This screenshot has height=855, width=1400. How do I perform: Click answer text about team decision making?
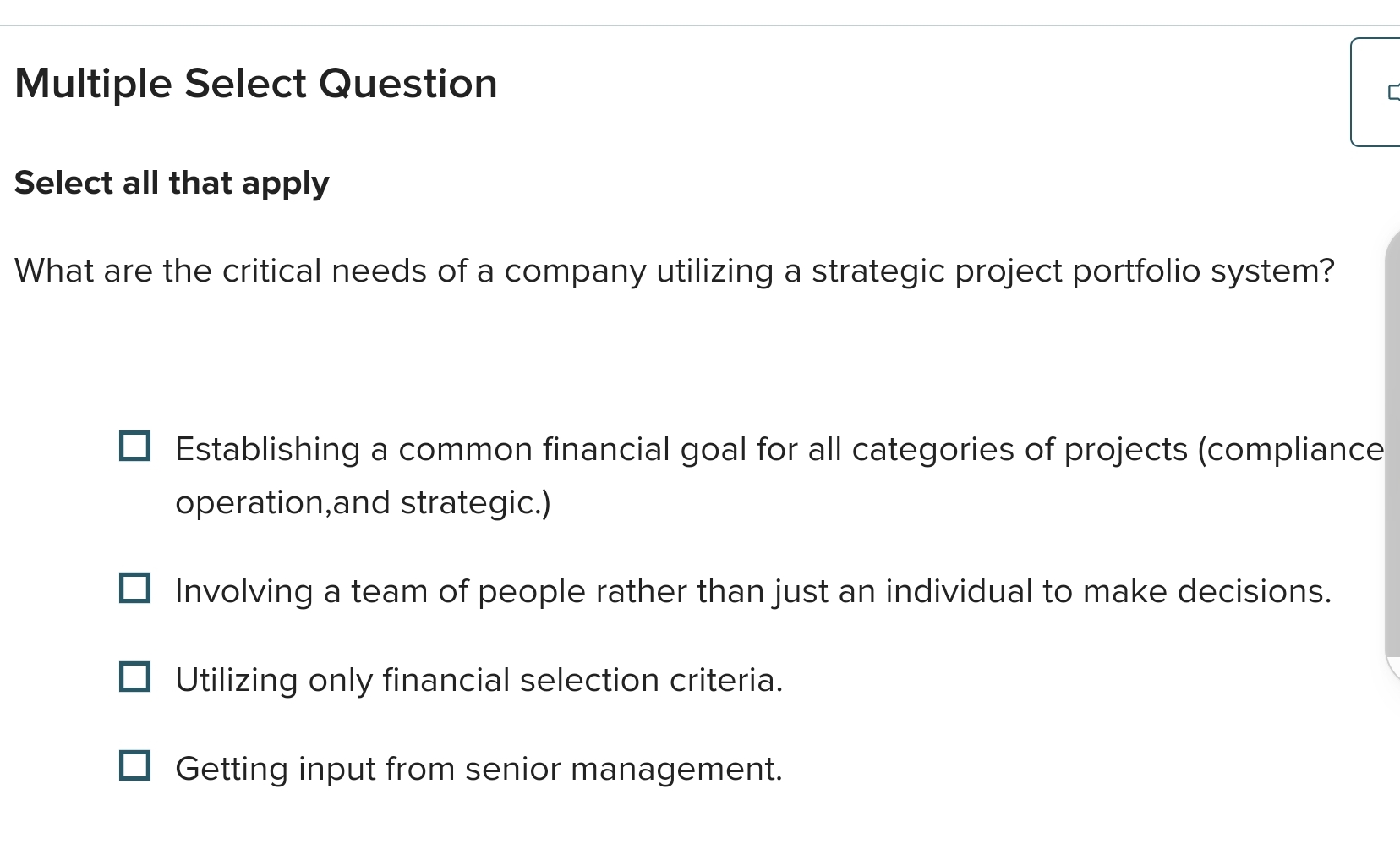[x=752, y=590]
